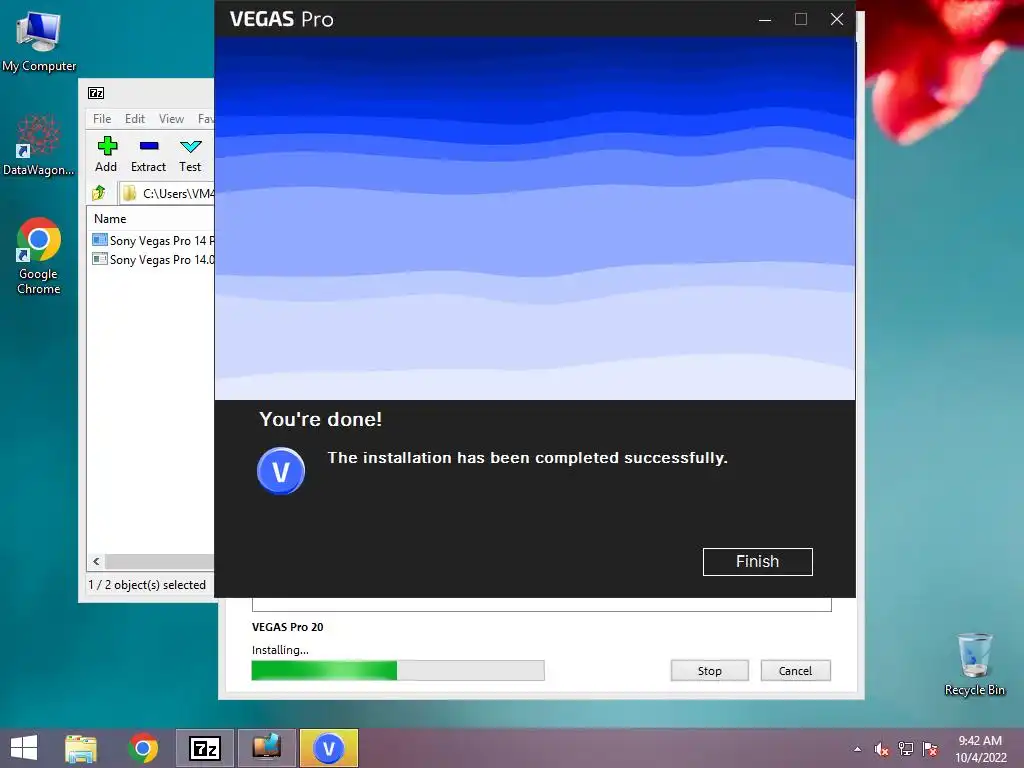Click the installing progress bar

click(398, 671)
